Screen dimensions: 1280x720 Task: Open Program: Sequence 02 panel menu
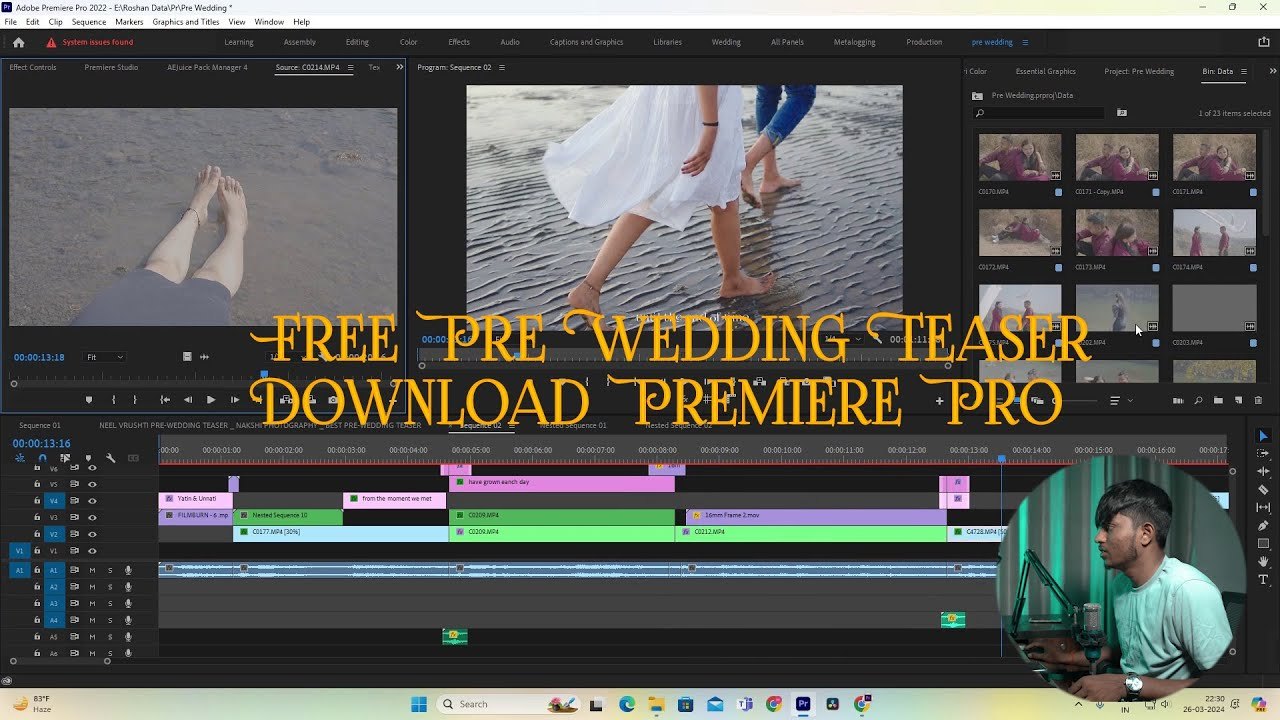(502, 67)
